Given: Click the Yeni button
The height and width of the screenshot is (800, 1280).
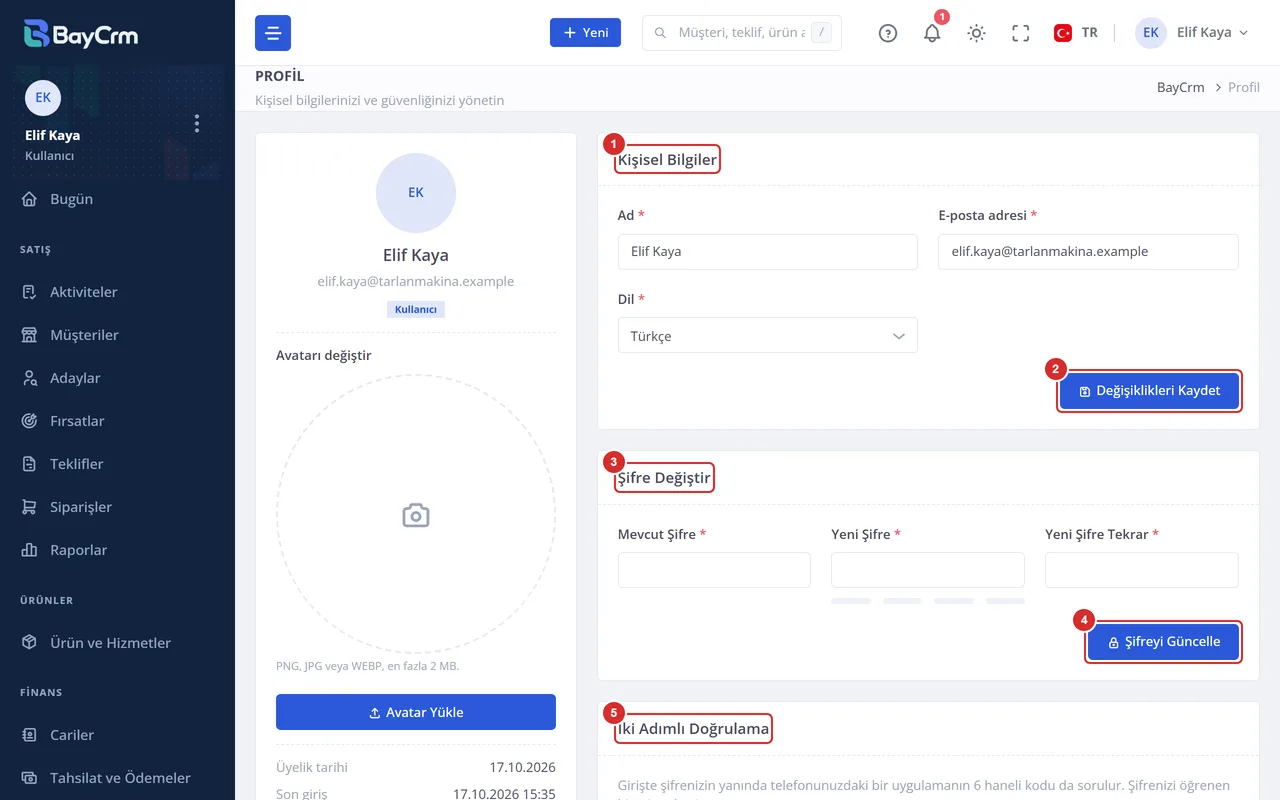Looking at the screenshot, I should click(585, 33).
